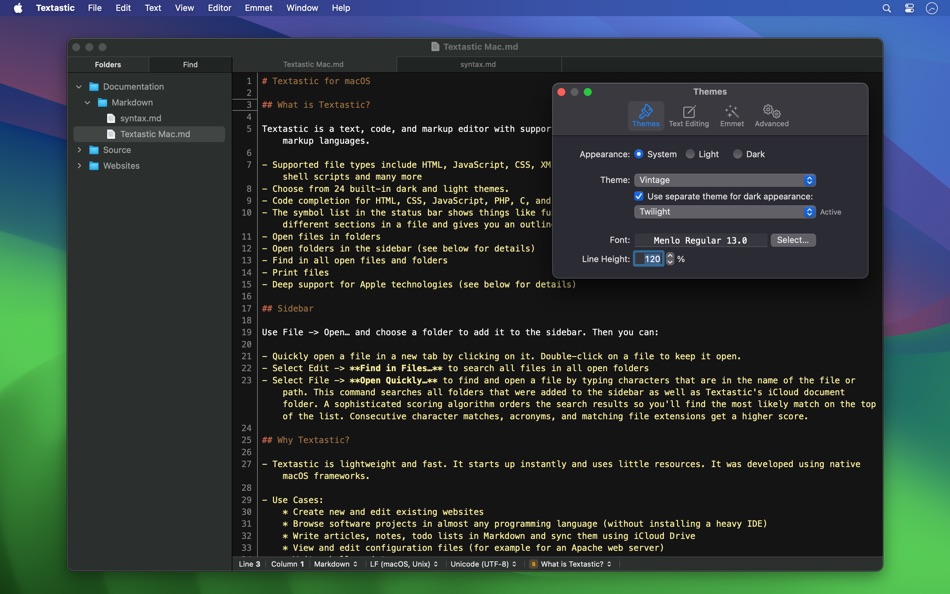Close the Themes preferences window
This screenshot has height=594, width=950.
coord(561,92)
